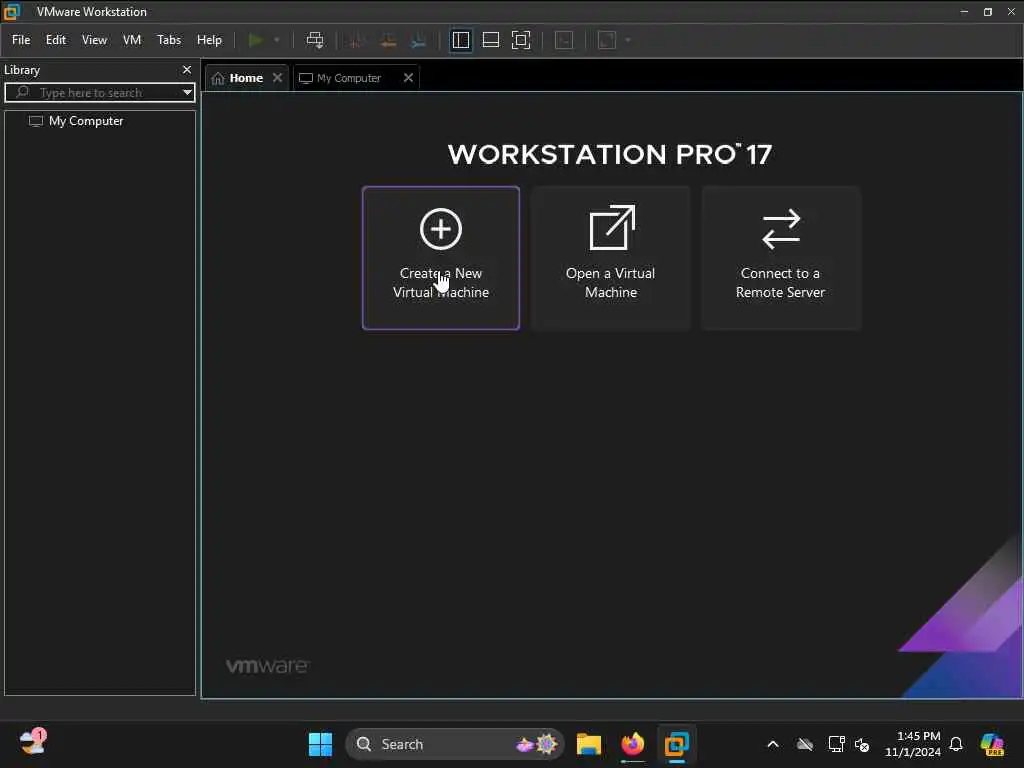Click Send Ctrl+Alt+Del toolbar icon
This screenshot has height=768, width=1024.
pyautogui.click(x=315, y=40)
